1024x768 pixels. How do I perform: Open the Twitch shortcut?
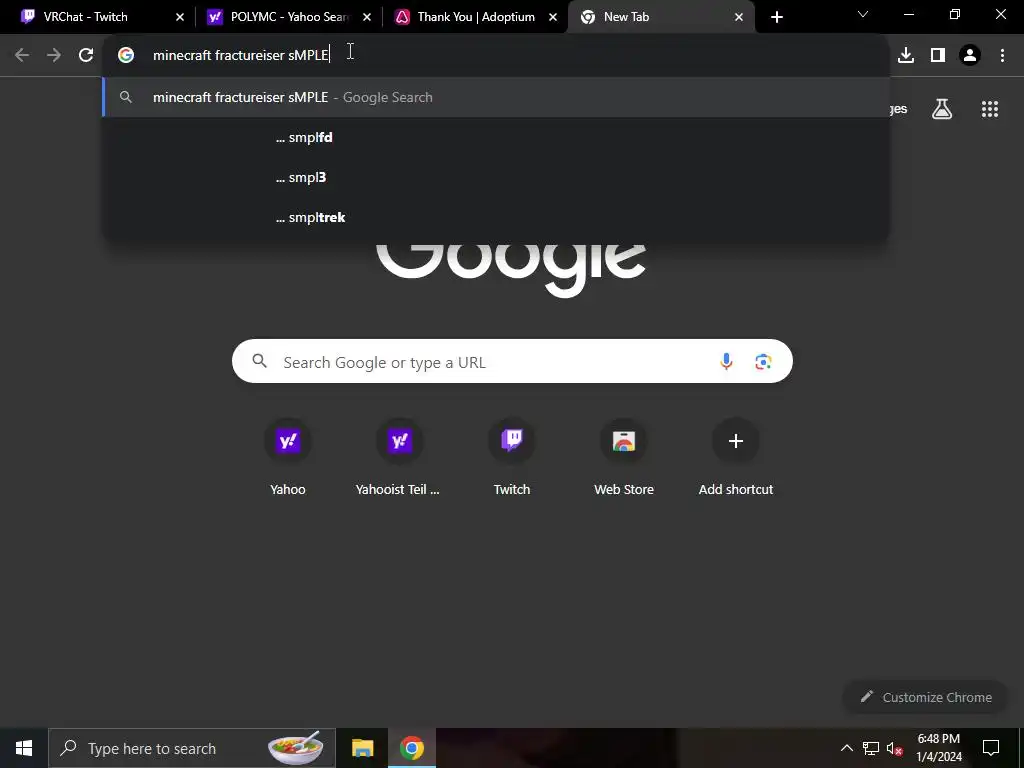(x=512, y=458)
